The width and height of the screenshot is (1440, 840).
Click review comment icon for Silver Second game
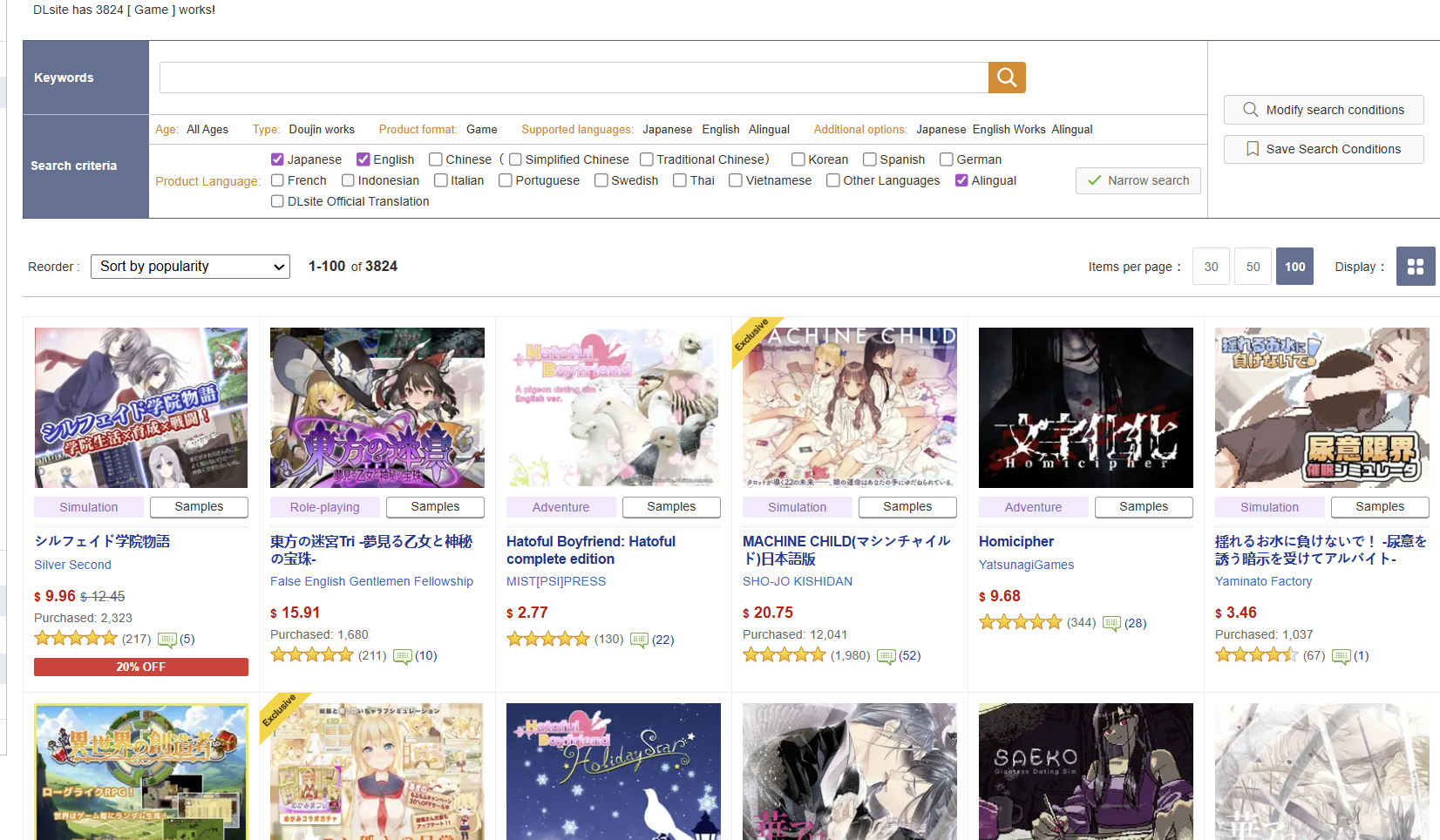(x=167, y=640)
